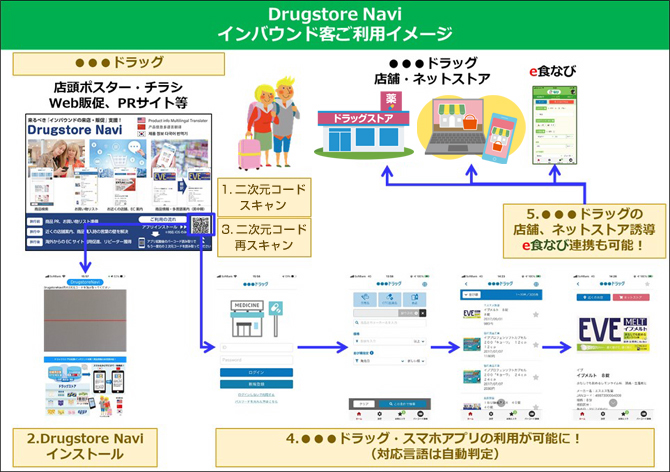Click the globe icon on search form screen
The image size is (670, 472).
pyautogui.click(x=425, y=284)
